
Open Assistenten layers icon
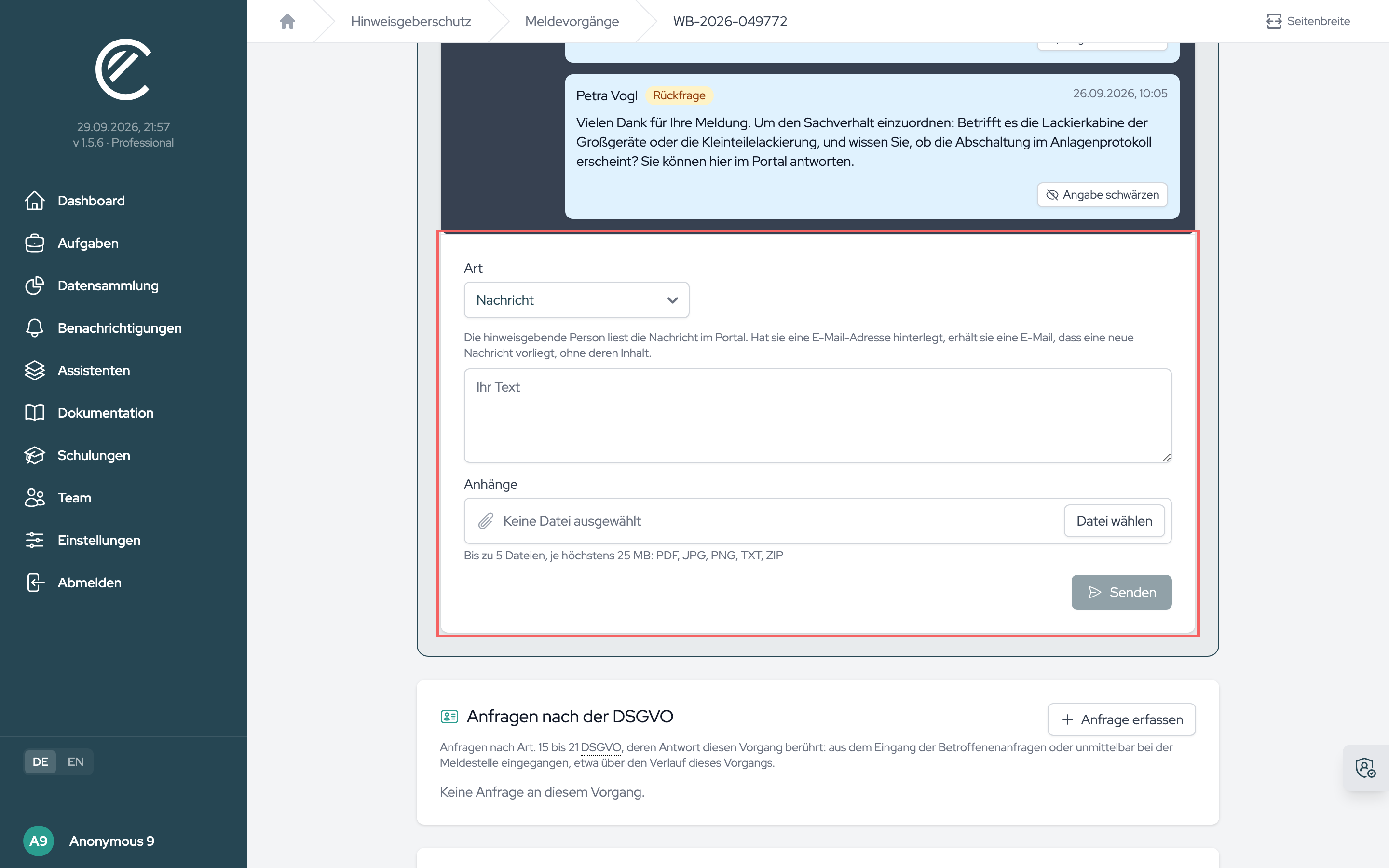coord(34,370)
